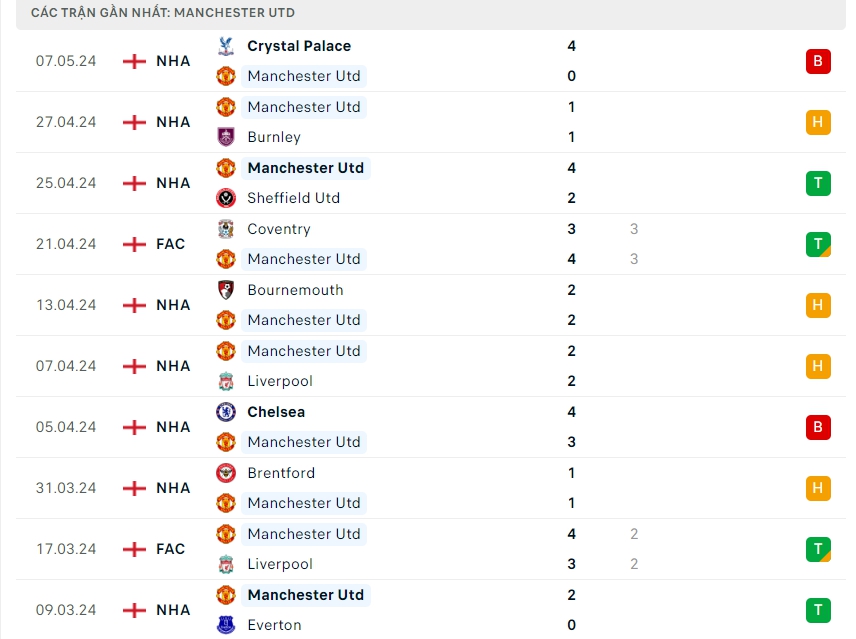Open the Coventry team link

point(279,229)
